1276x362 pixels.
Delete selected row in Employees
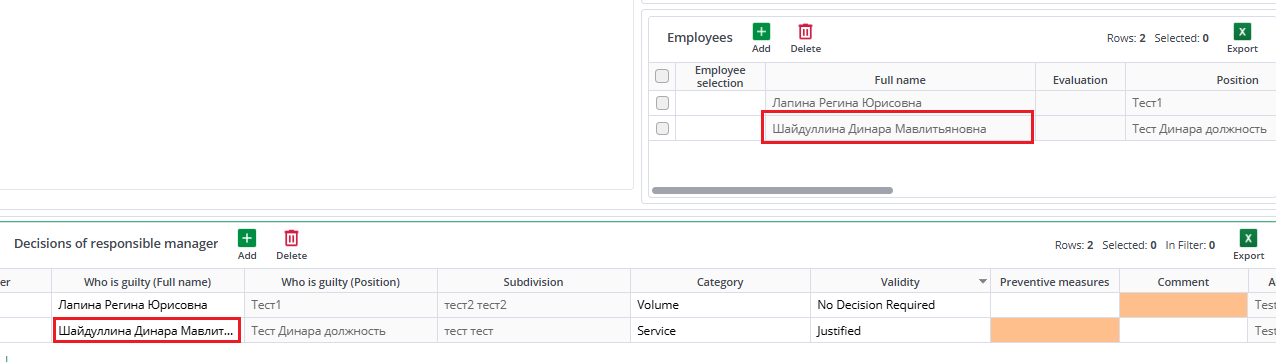(805, 38)
